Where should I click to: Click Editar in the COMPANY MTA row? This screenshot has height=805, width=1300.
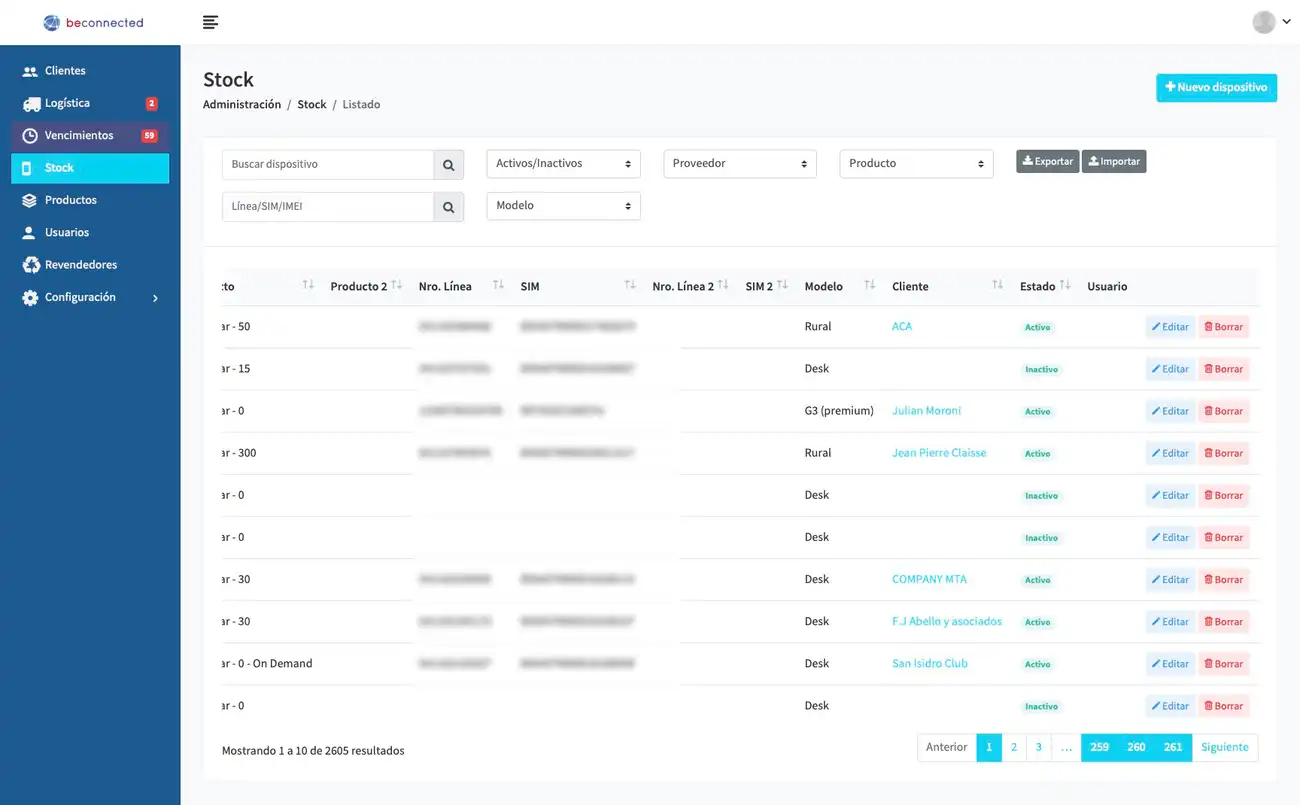[x=1170, y=580]
